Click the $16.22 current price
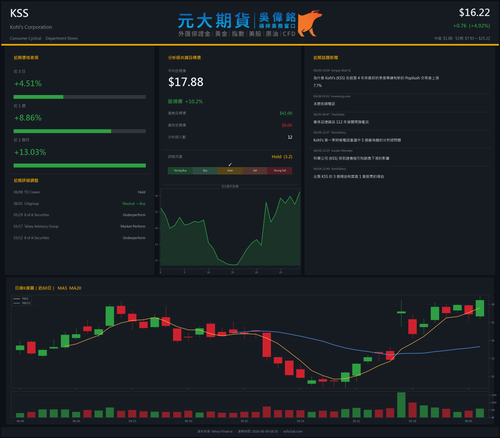 [474, 13]
